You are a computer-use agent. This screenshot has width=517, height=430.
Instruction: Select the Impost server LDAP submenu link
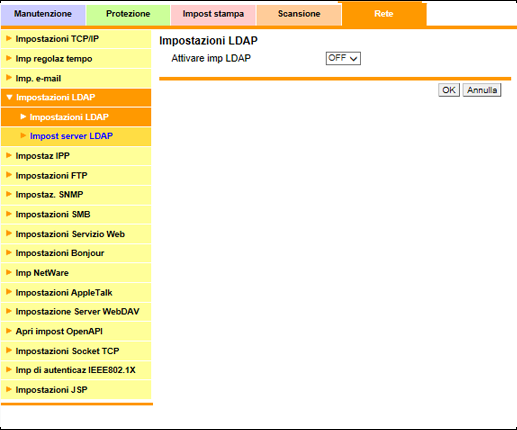click(x=71, y=136)
